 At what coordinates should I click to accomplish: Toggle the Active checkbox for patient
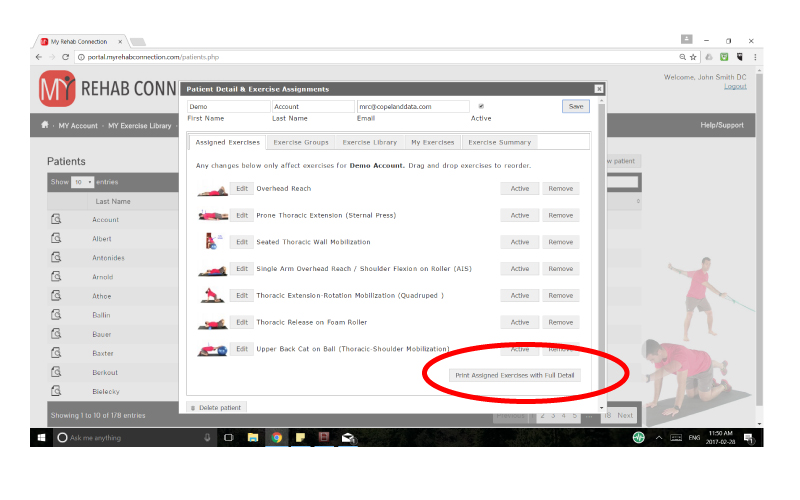pyautogui.click(x=481, y=106)
